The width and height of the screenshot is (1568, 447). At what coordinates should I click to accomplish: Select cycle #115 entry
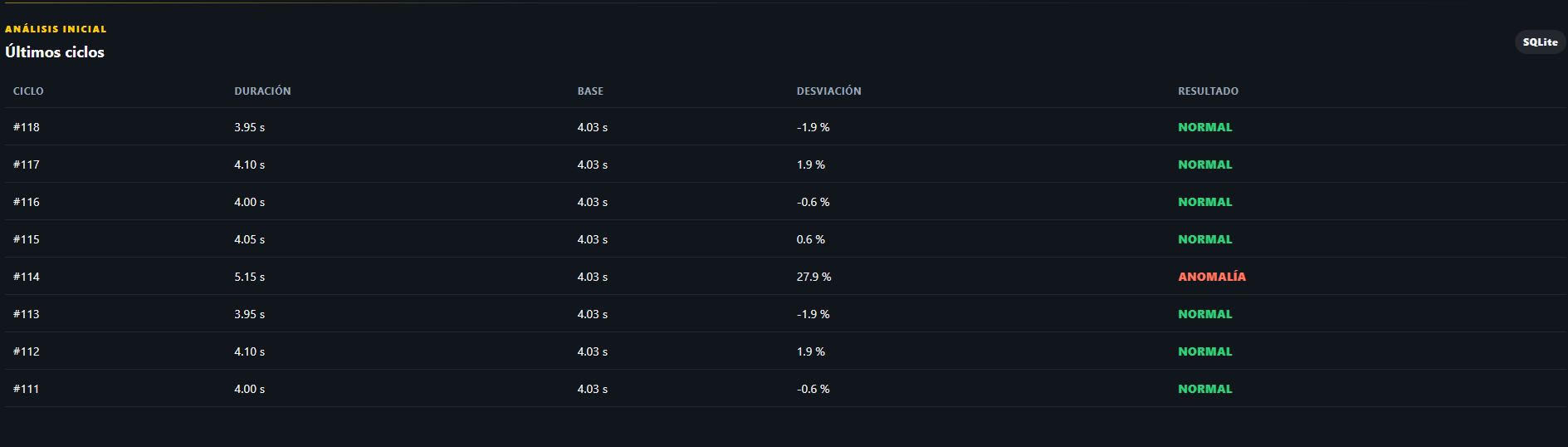coord(786,239)
